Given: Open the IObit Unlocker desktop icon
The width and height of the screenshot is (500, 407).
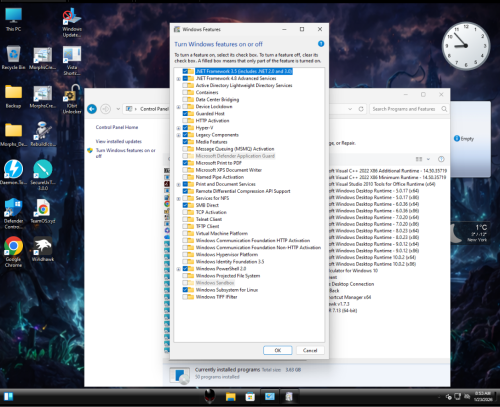Looking at the screenshot, I should 72,99.
